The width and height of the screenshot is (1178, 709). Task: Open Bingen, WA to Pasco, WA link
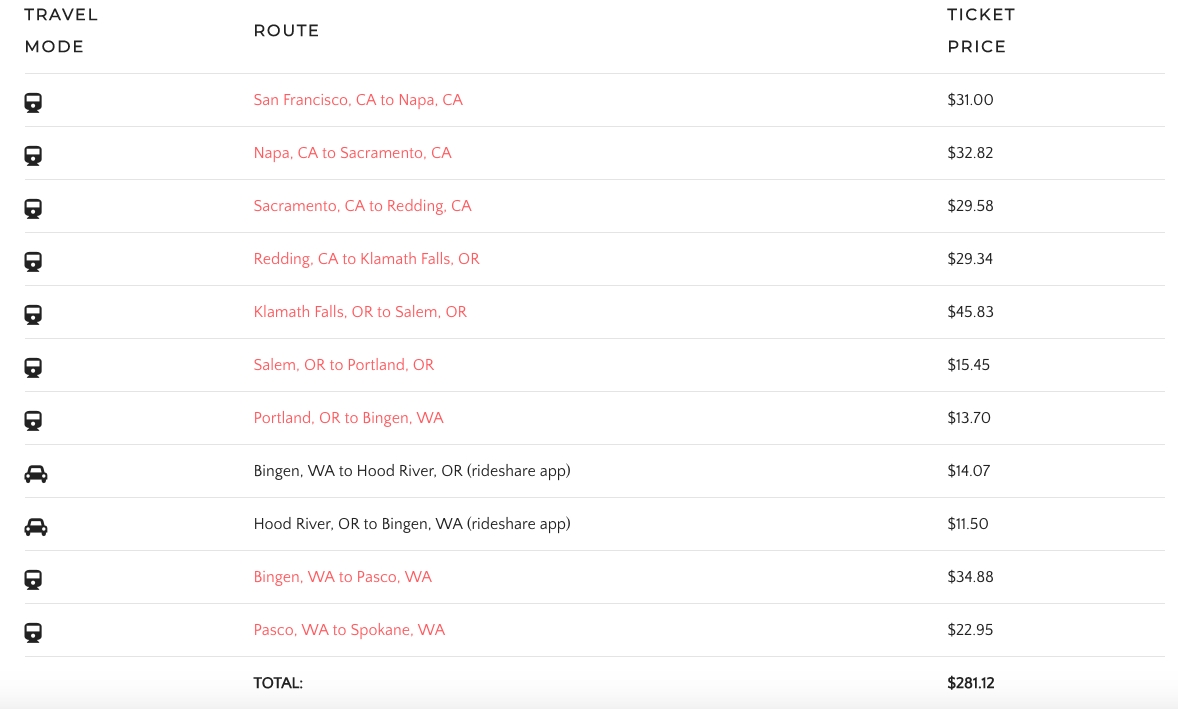[x=342, y=577]
